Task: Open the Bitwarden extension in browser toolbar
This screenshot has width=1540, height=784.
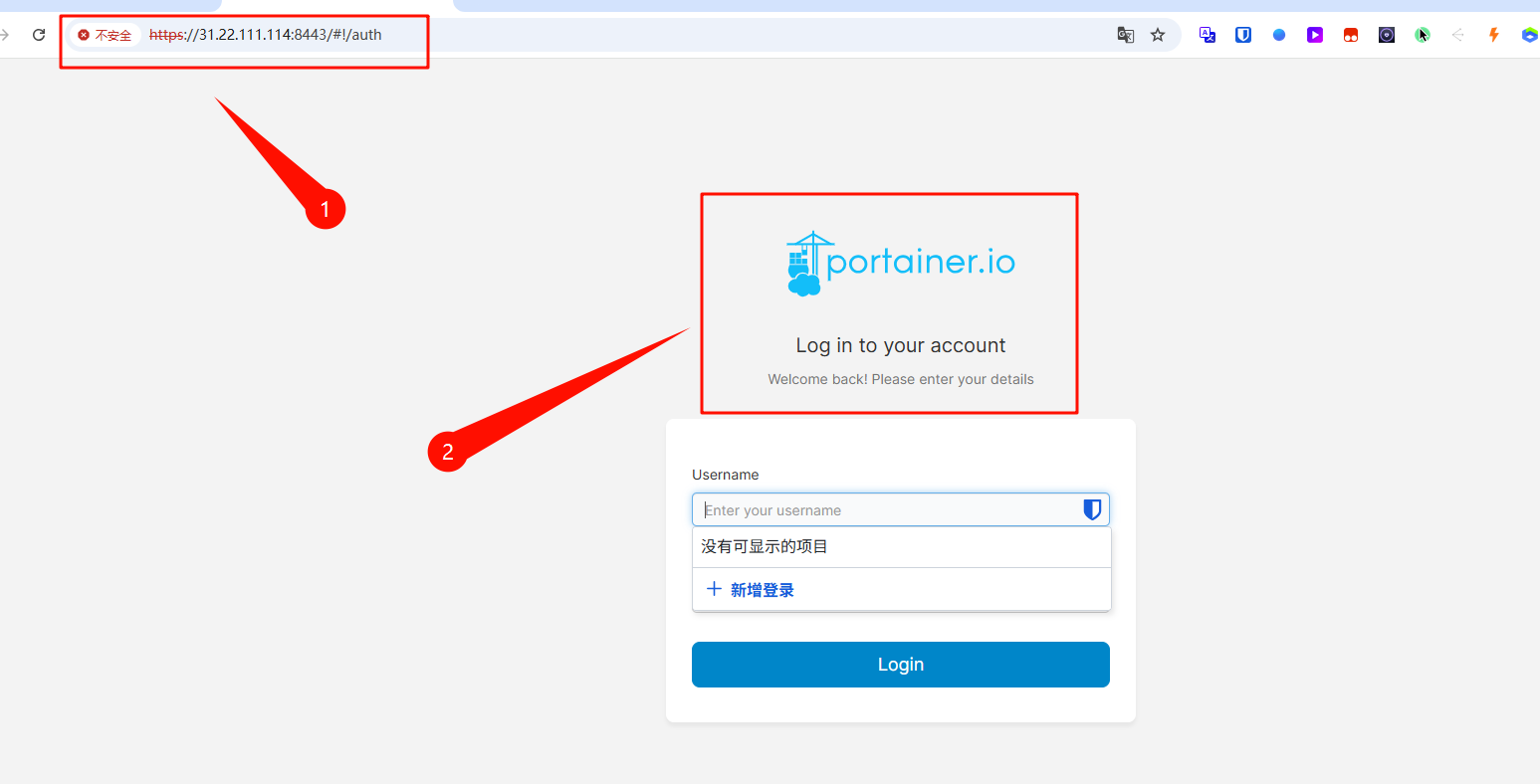Action: coord(1243,35)
